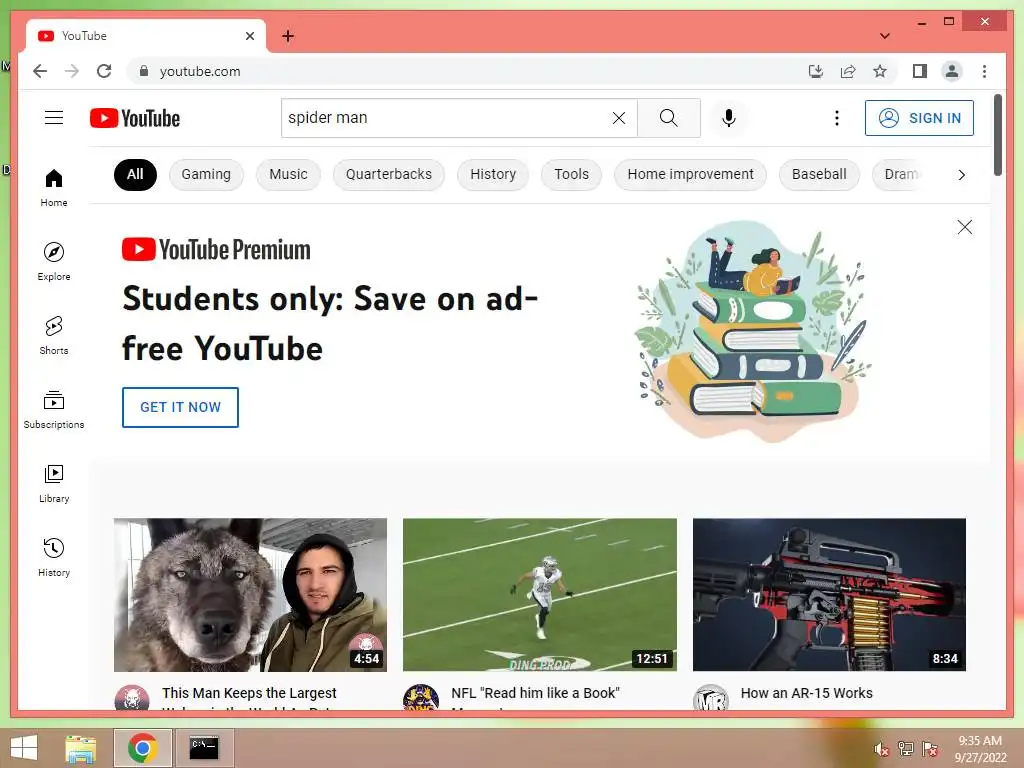1024x768 pixels.
Task: Select the Quarterbacks filter chip
Action: coord(389,174)
